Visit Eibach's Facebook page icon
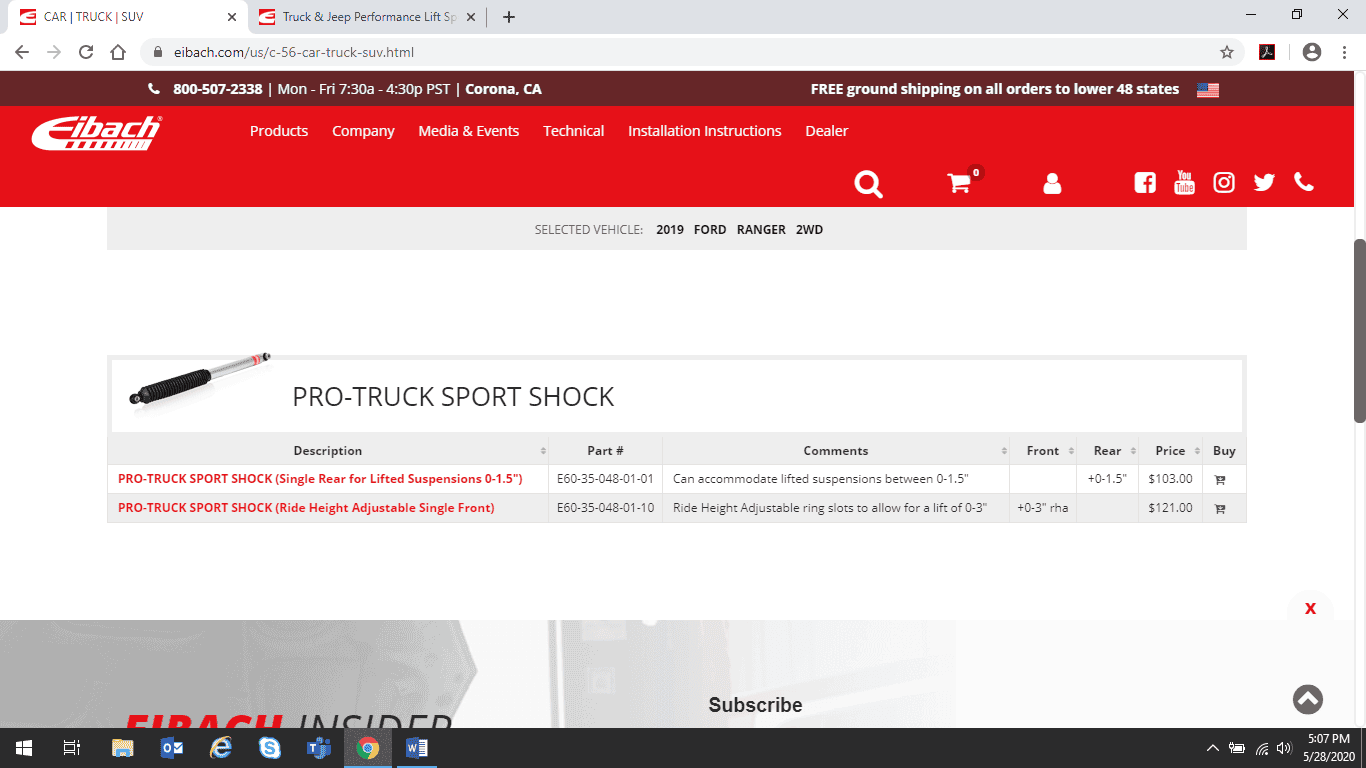The height and width of the screenshot is (768, 1366). 1145,183
